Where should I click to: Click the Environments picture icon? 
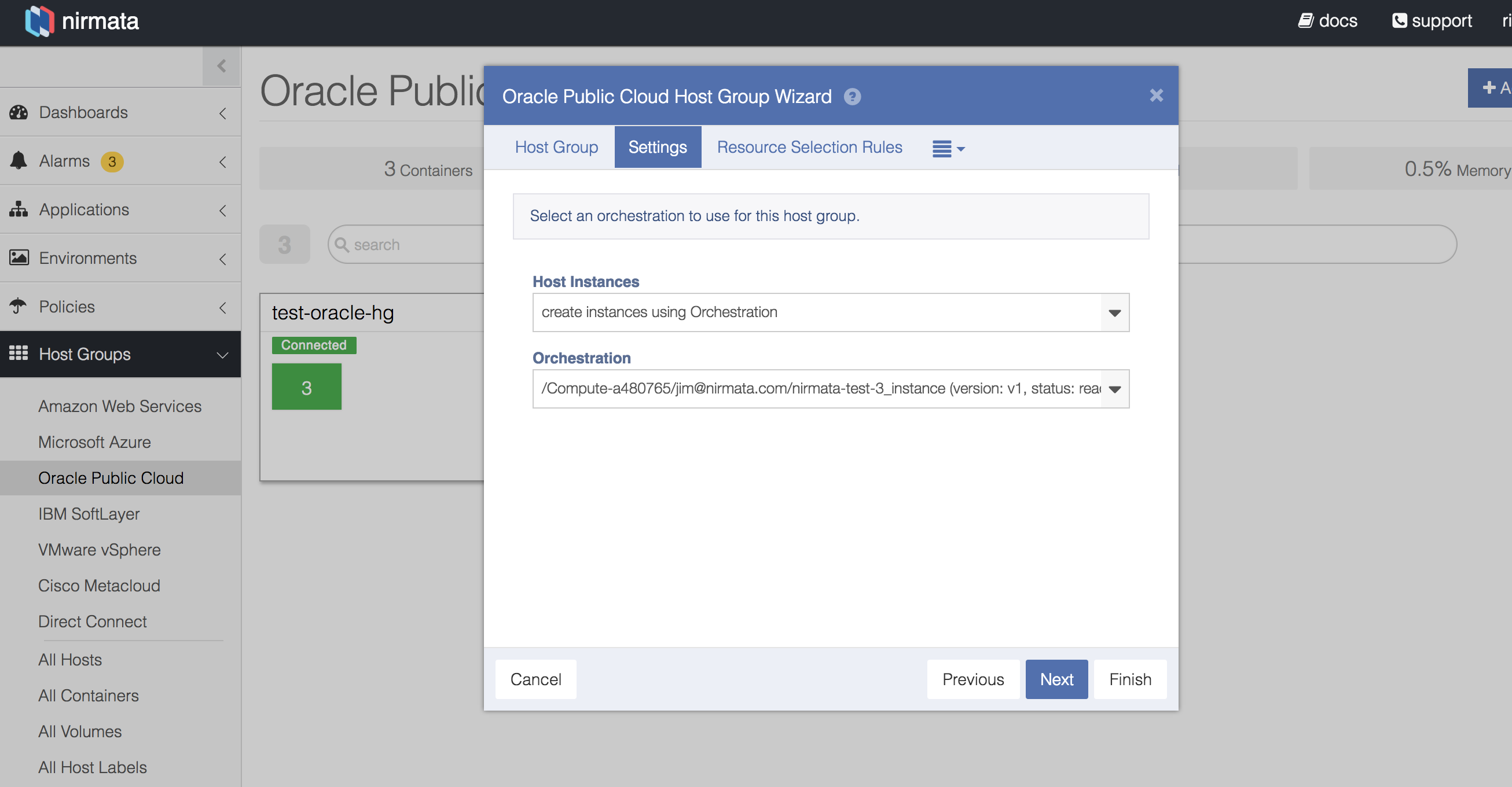19,258
